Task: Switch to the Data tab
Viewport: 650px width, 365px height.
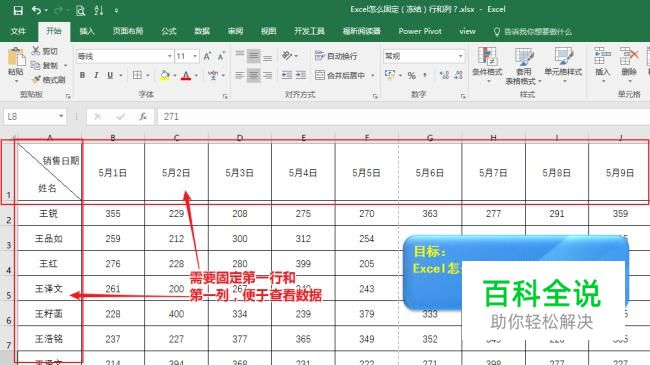Action: pos(202,31)
